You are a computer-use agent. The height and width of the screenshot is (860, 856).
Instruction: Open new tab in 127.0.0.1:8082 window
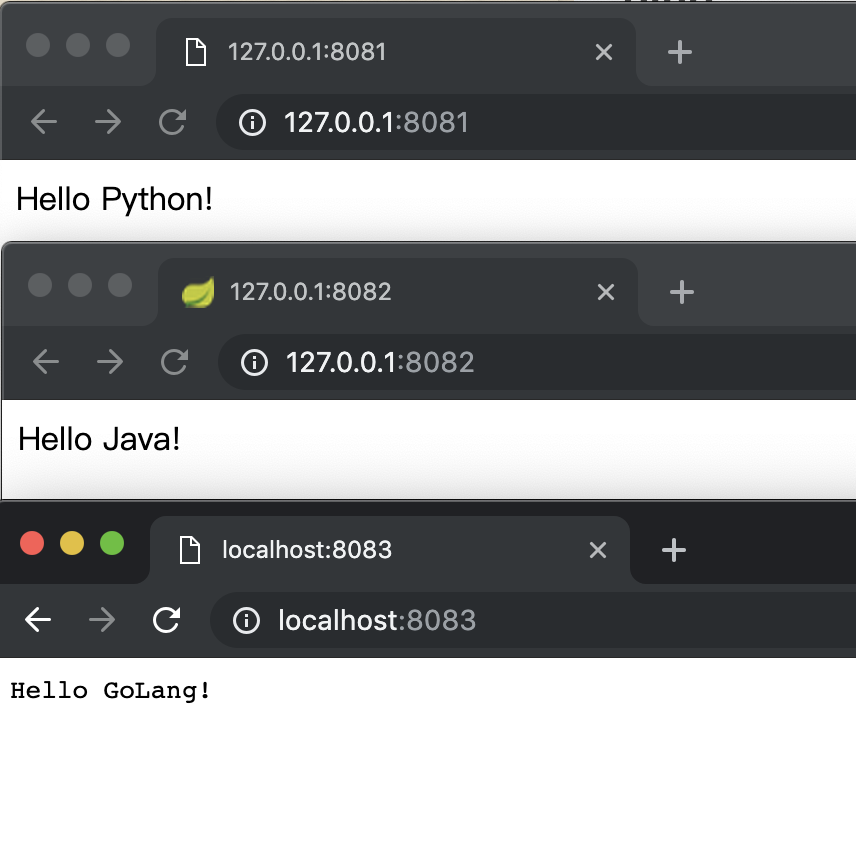(x=681, y=292)
